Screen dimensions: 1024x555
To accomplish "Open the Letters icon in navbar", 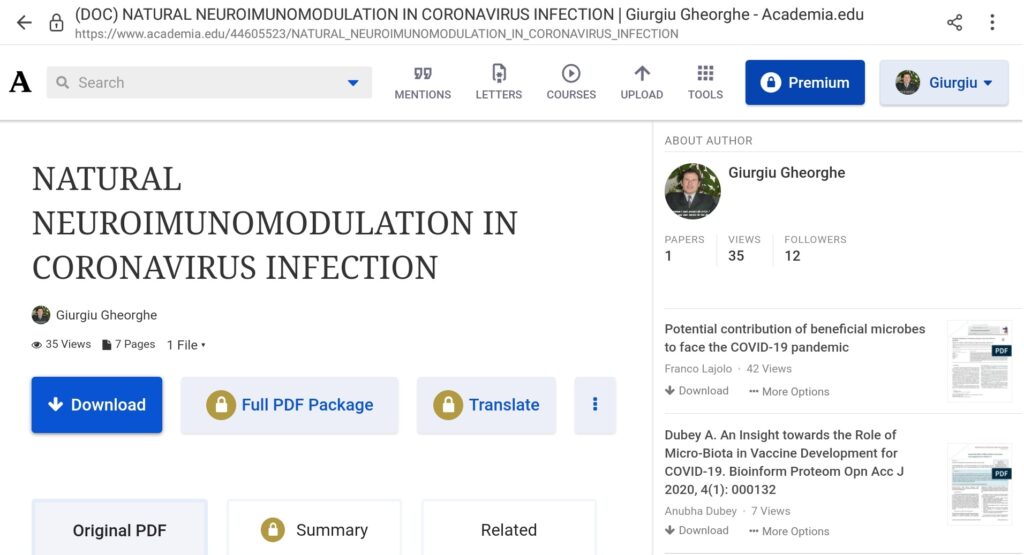I will pyautogui.click(x=499, y=74).
